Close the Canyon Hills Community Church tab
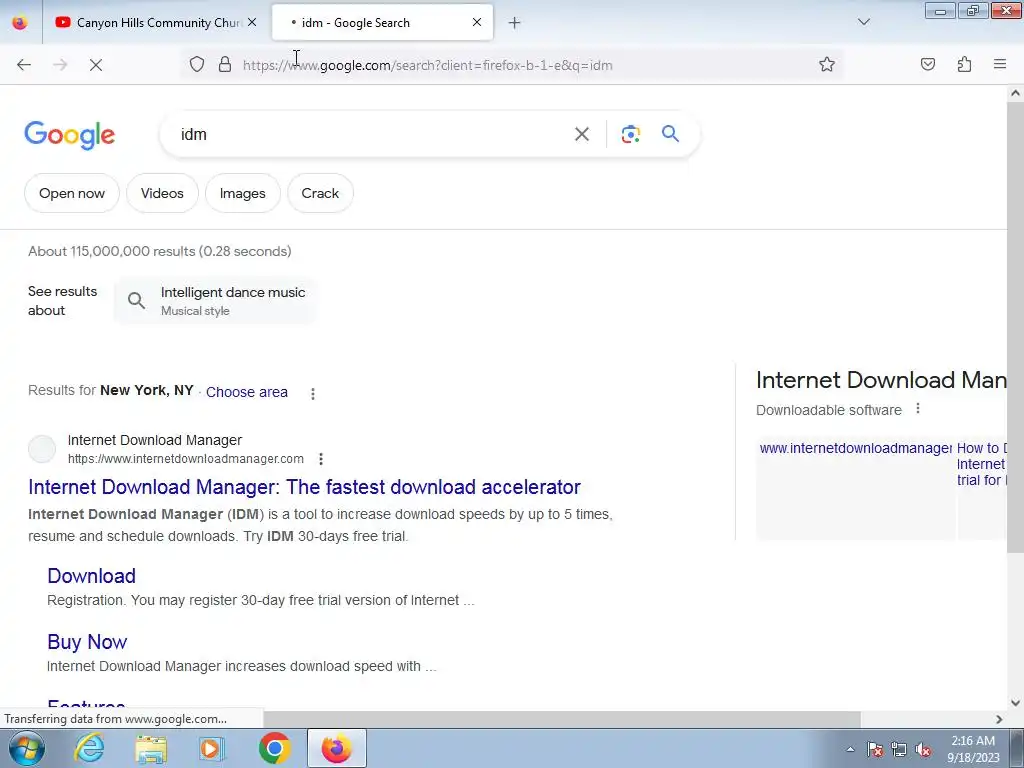The image size is (1024, 768). click(252, 22)
